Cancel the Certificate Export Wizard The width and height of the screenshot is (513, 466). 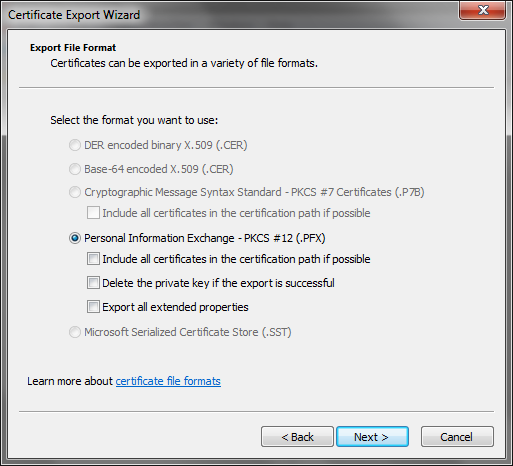click(x=457, y=437)
